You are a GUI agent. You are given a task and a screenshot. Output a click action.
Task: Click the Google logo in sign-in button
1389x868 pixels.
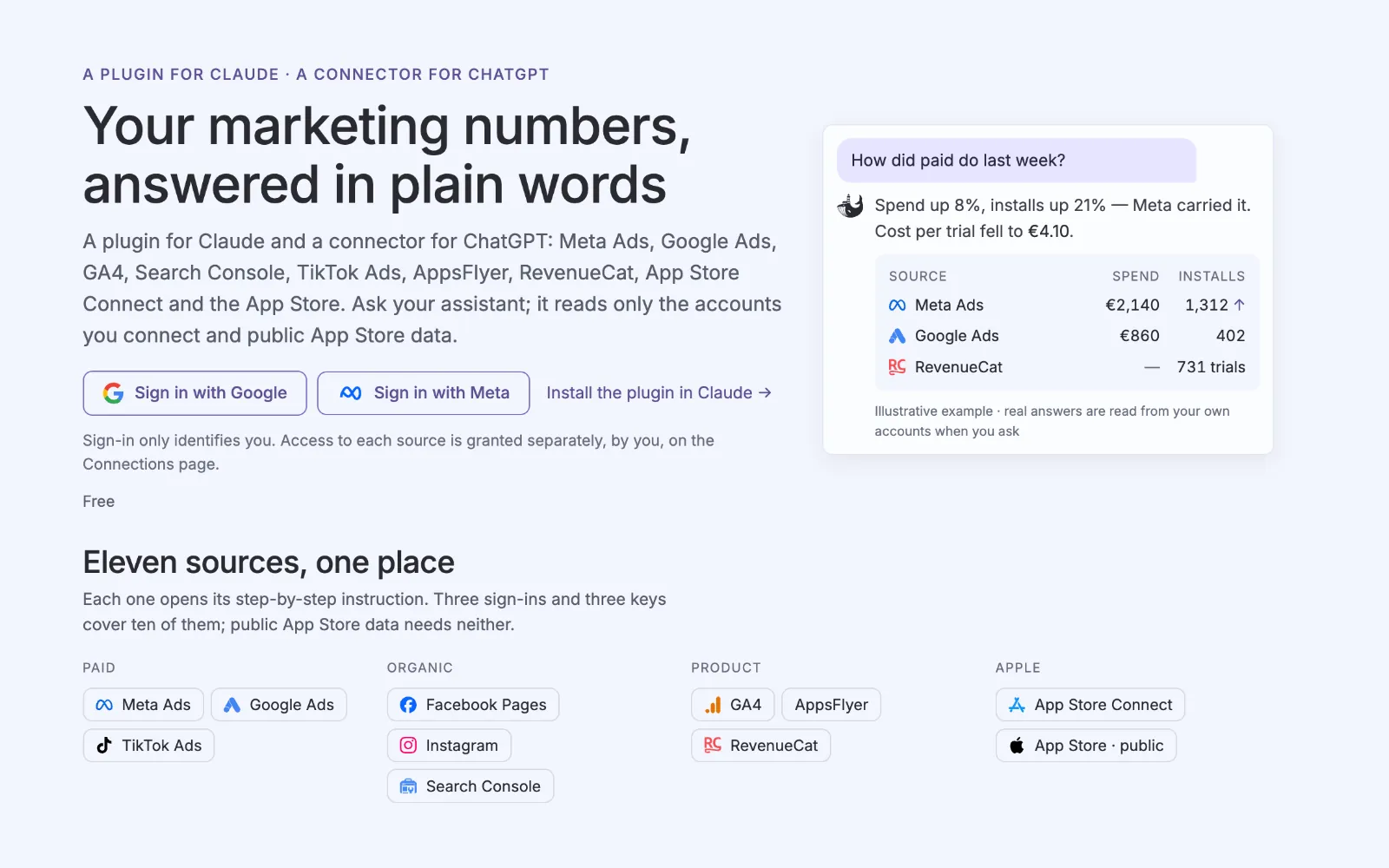tap(114, 393)
